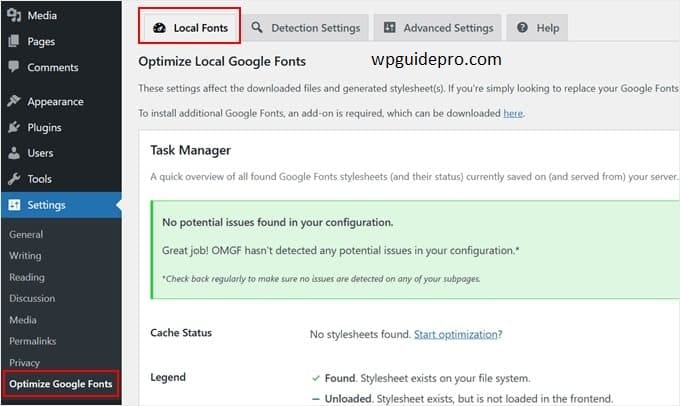Open Media settings submenu item

point(23,320)
